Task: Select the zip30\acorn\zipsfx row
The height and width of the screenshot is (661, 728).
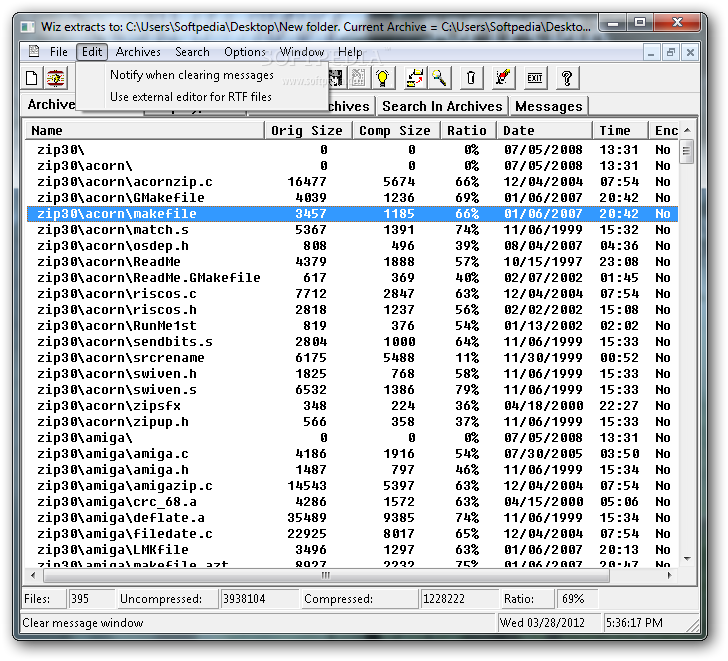Action: click(352, 406)
